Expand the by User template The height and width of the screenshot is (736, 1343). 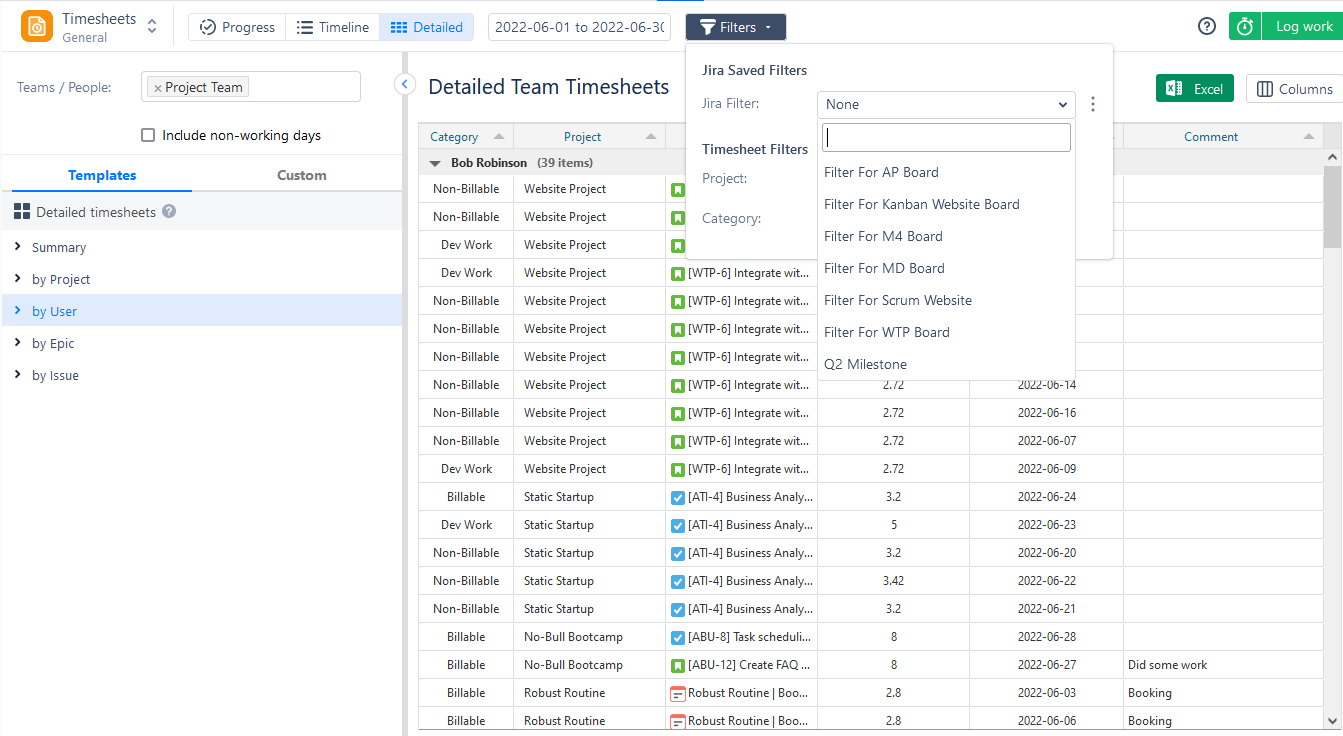[x=18, y=311]
